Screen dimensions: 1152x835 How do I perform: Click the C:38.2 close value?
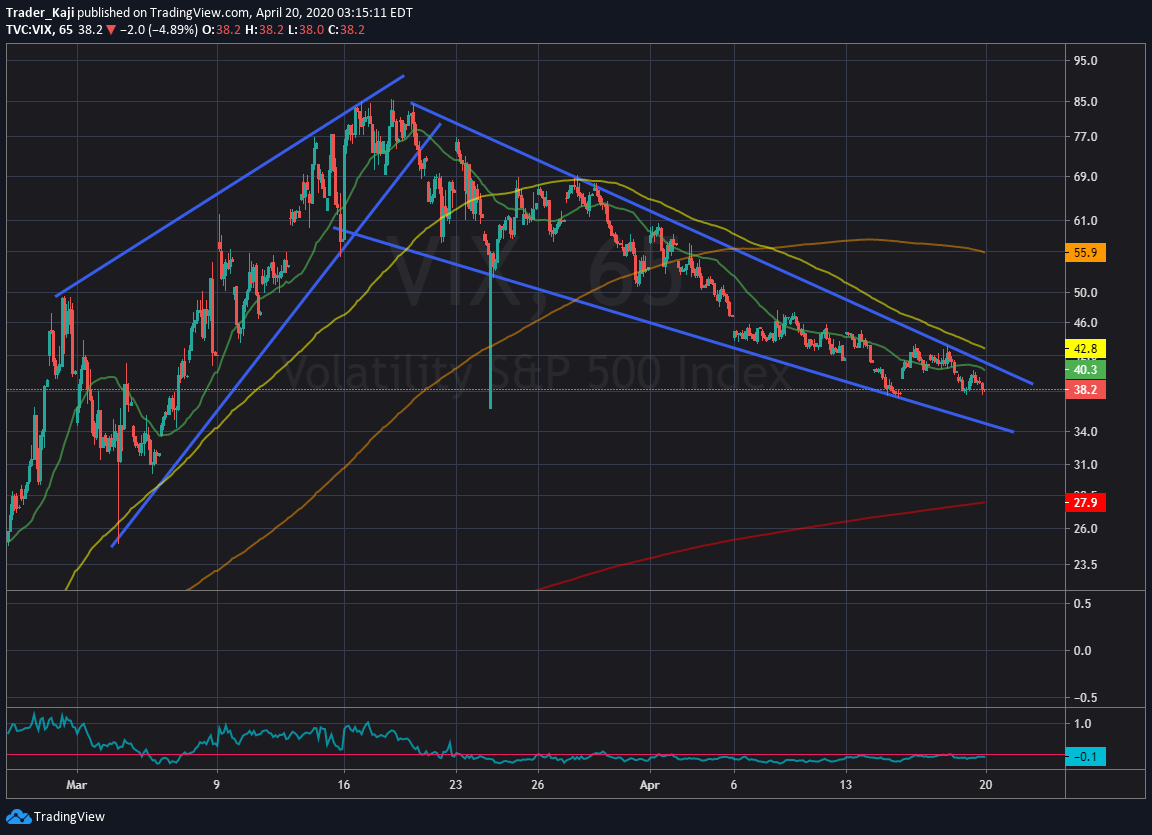346,30
